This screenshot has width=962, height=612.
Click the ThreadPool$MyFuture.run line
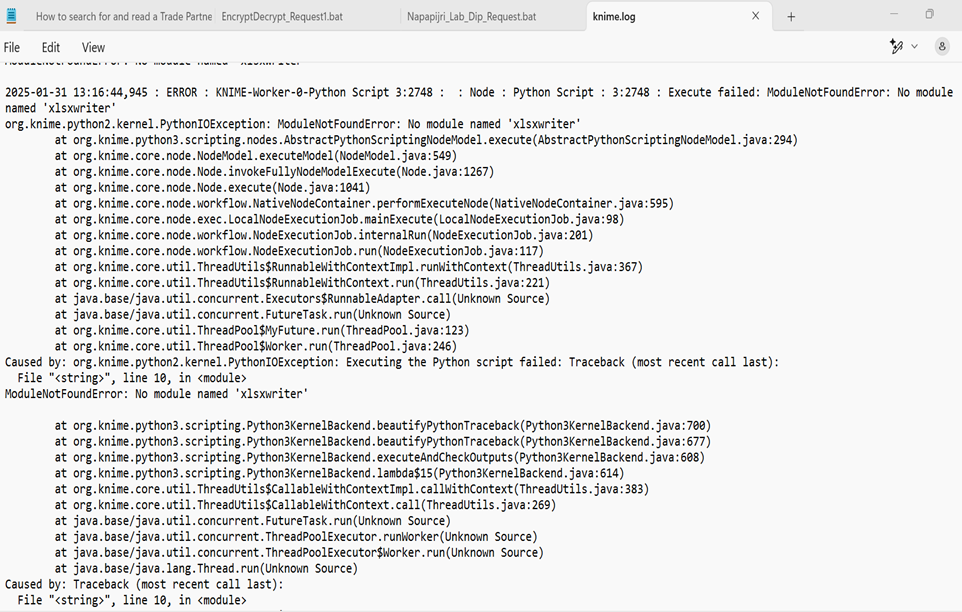coord(262,331)
